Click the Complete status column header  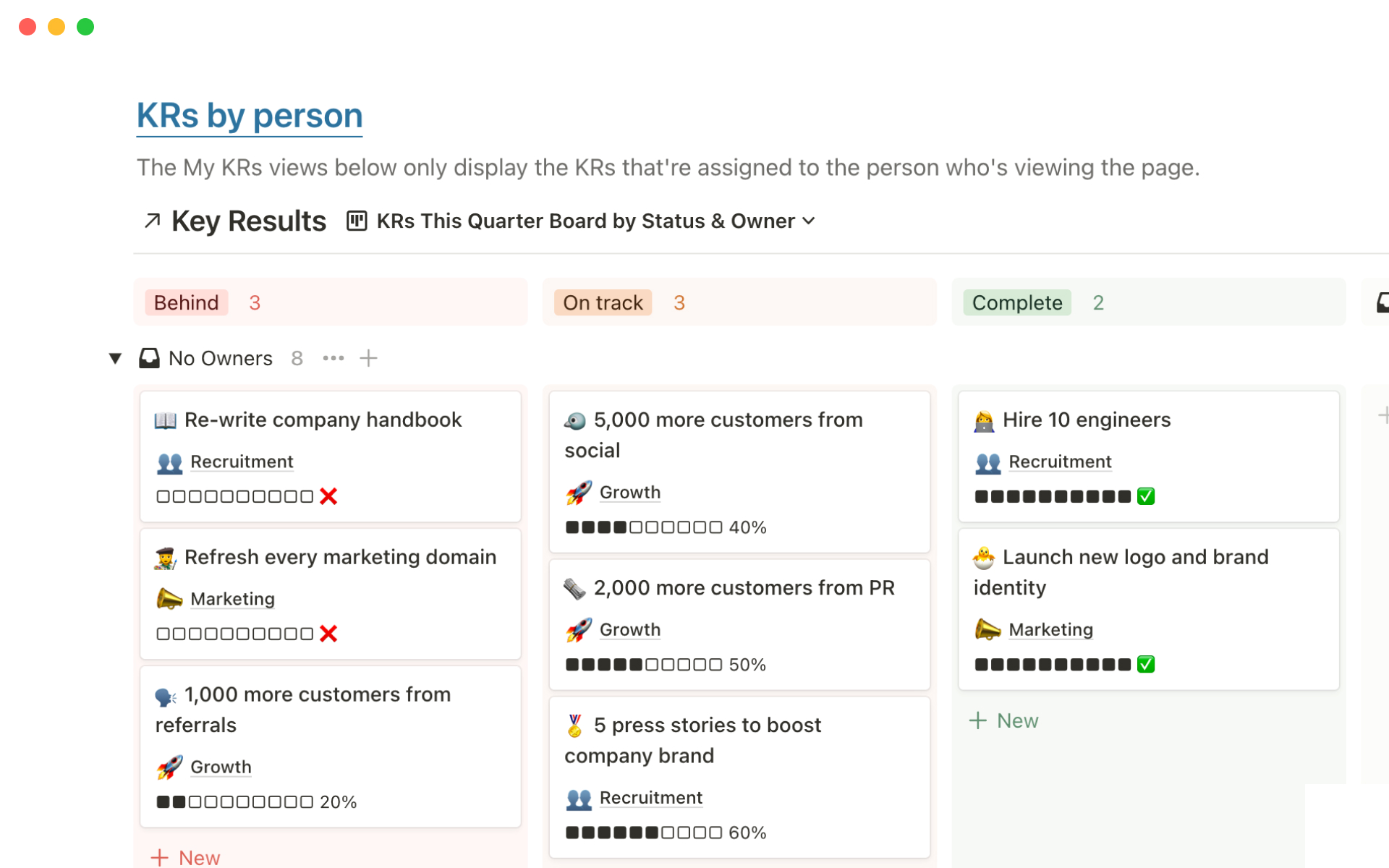[x=1016, y=302]
